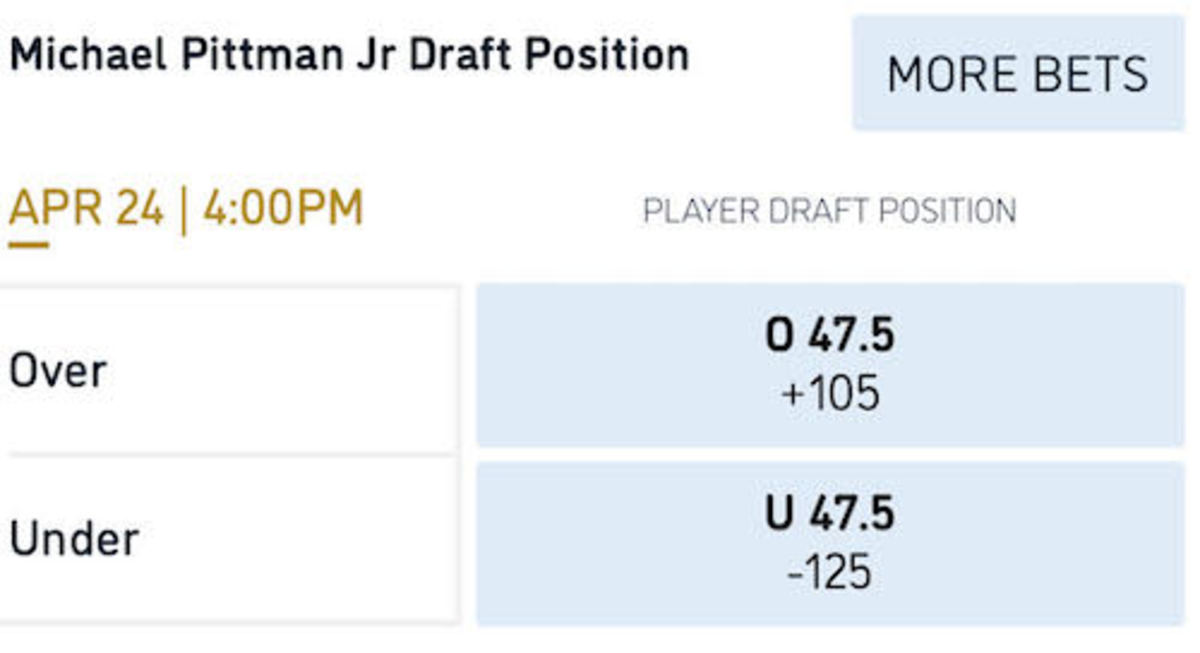The height and width of the screenshot is (653, 1200).
Task: Select the Under 47.5 bet cell
Action: [830, 543]
